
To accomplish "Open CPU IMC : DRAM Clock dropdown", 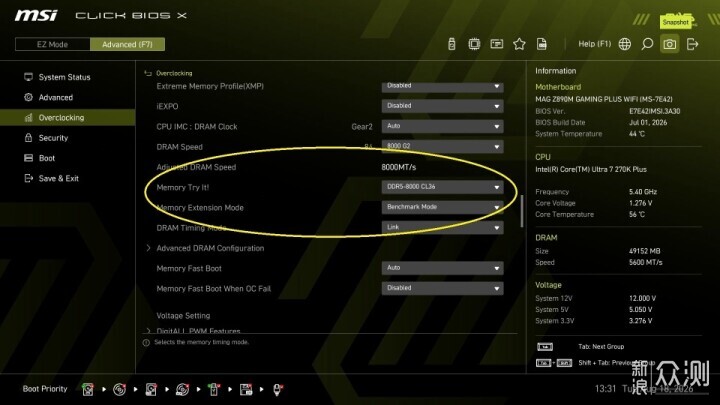I will tap(442, 126).
